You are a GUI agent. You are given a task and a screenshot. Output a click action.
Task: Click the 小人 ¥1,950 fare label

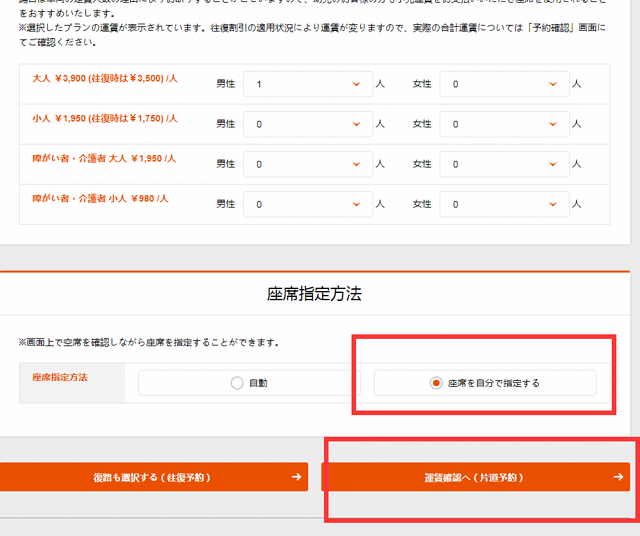[x=105, y=118]
